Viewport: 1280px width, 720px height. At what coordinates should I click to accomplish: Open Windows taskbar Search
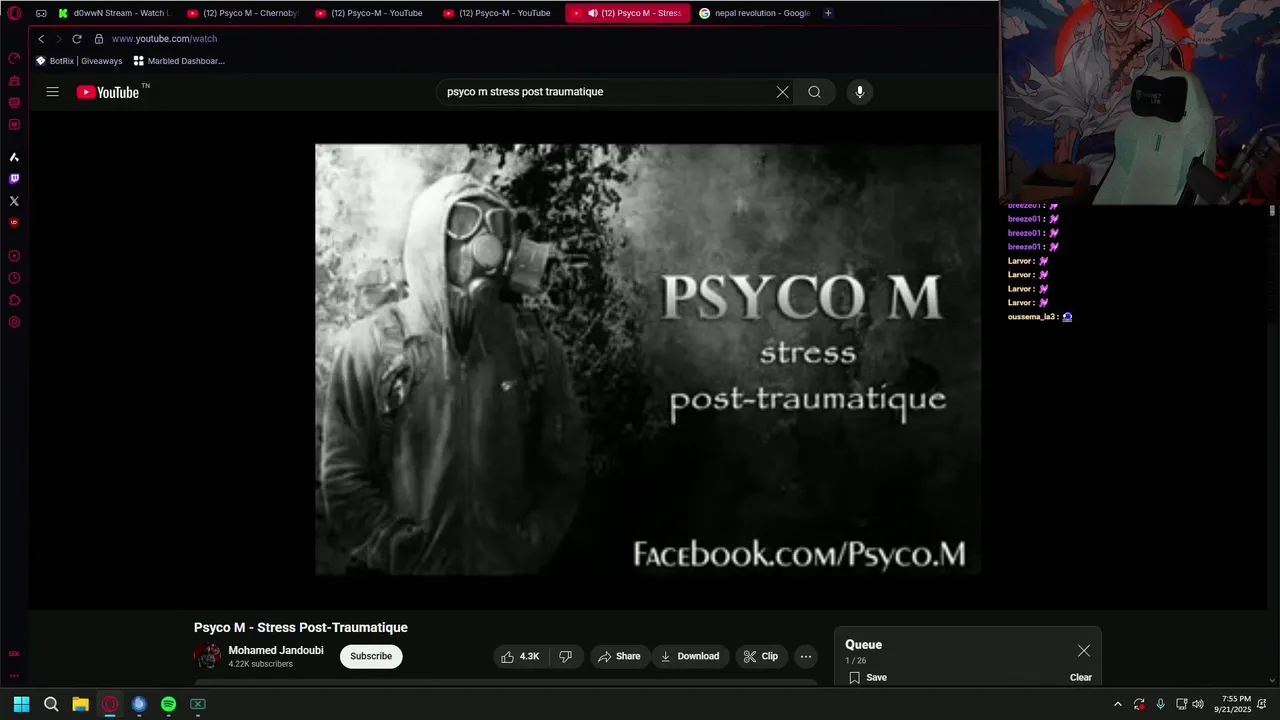(51, 704)
